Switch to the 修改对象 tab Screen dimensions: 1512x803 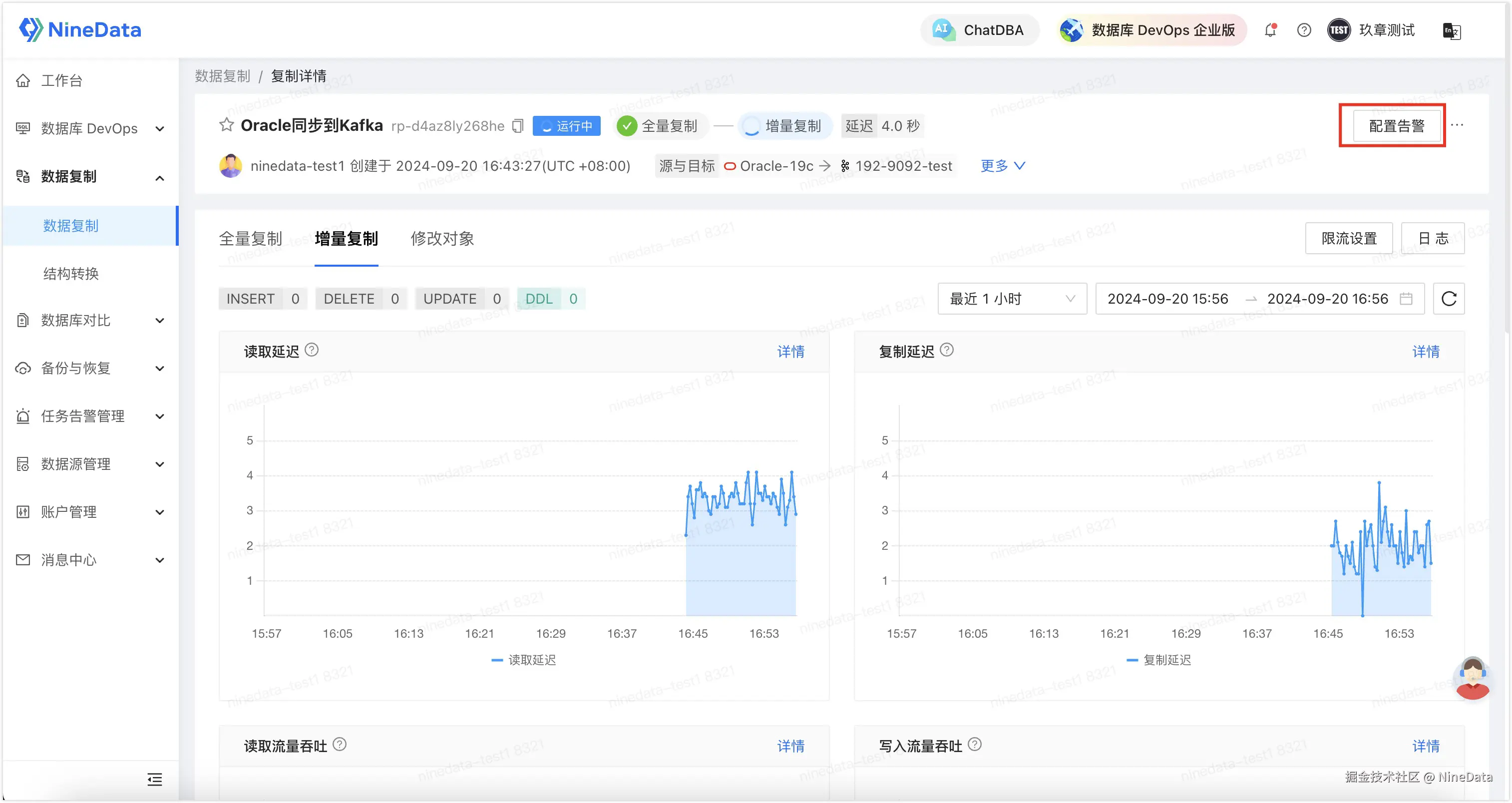point(442,238)
